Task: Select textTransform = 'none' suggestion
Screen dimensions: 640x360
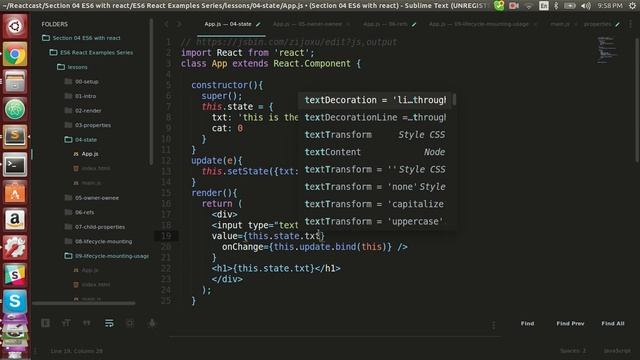Action: pyautogui.click(x=376, y=187)
